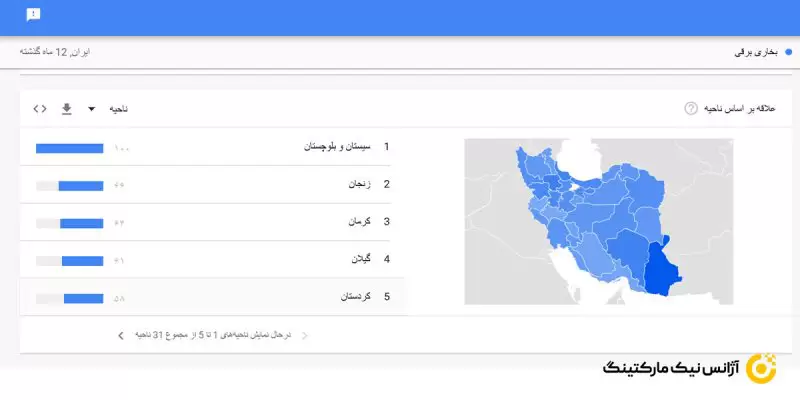800x400 pixels.
Task: Go to the next page of regions
Action: point(121,335)
